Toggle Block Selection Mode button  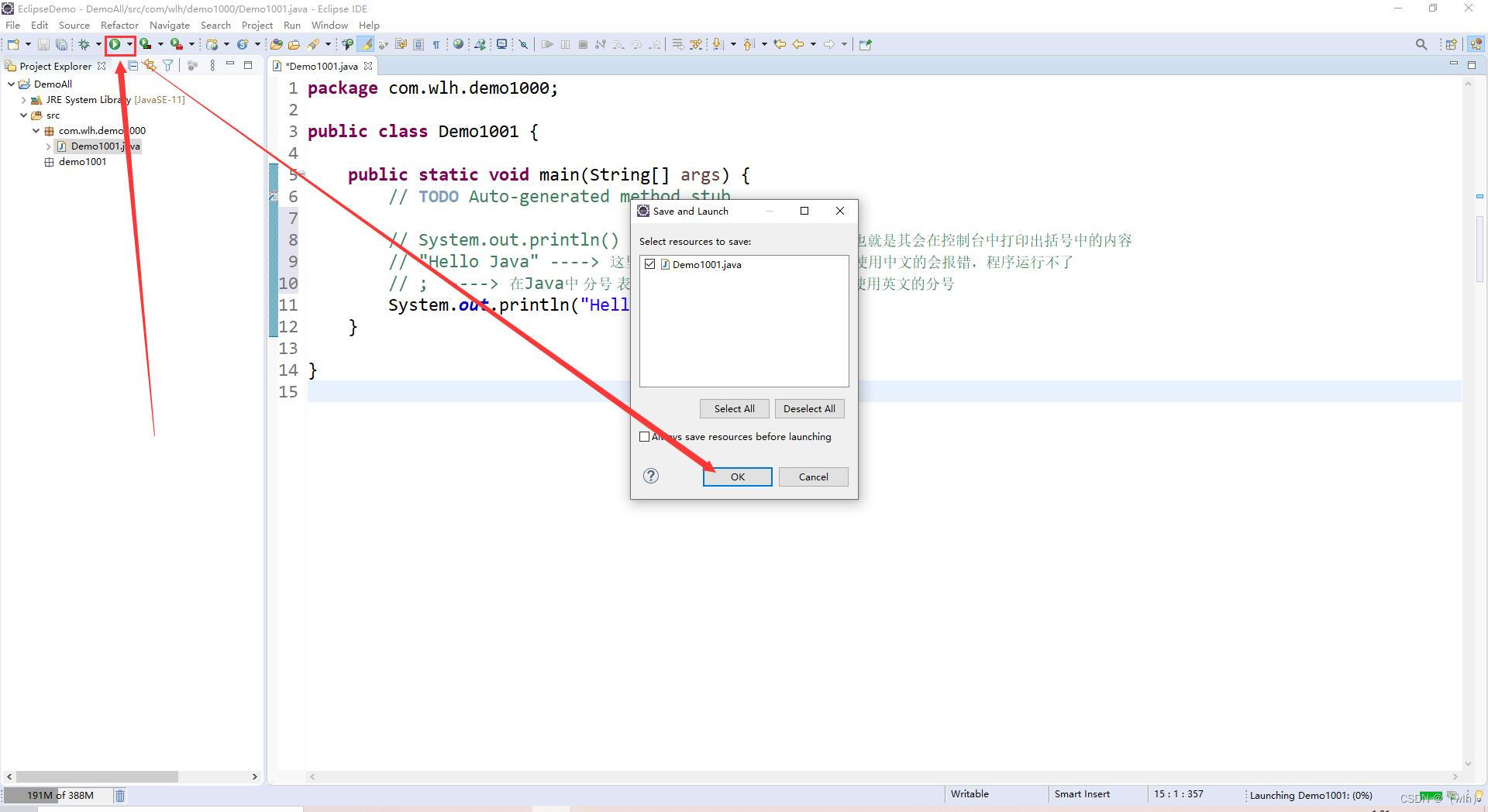(418, 44)
